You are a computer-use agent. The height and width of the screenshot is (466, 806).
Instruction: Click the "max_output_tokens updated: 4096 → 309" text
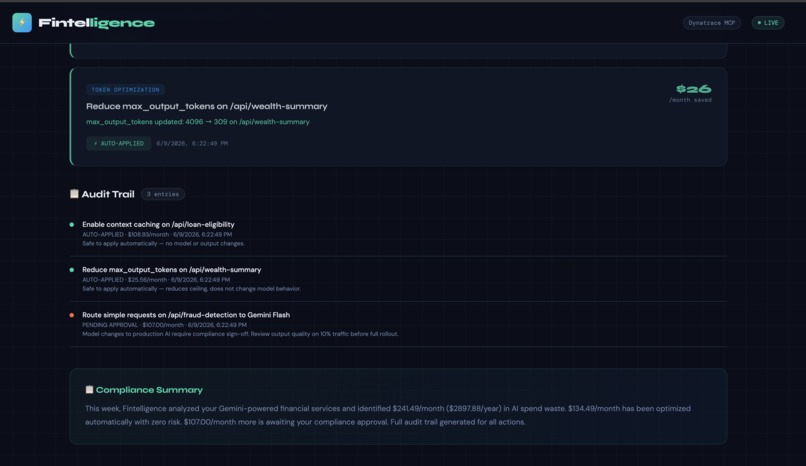(x=198, y=122)
